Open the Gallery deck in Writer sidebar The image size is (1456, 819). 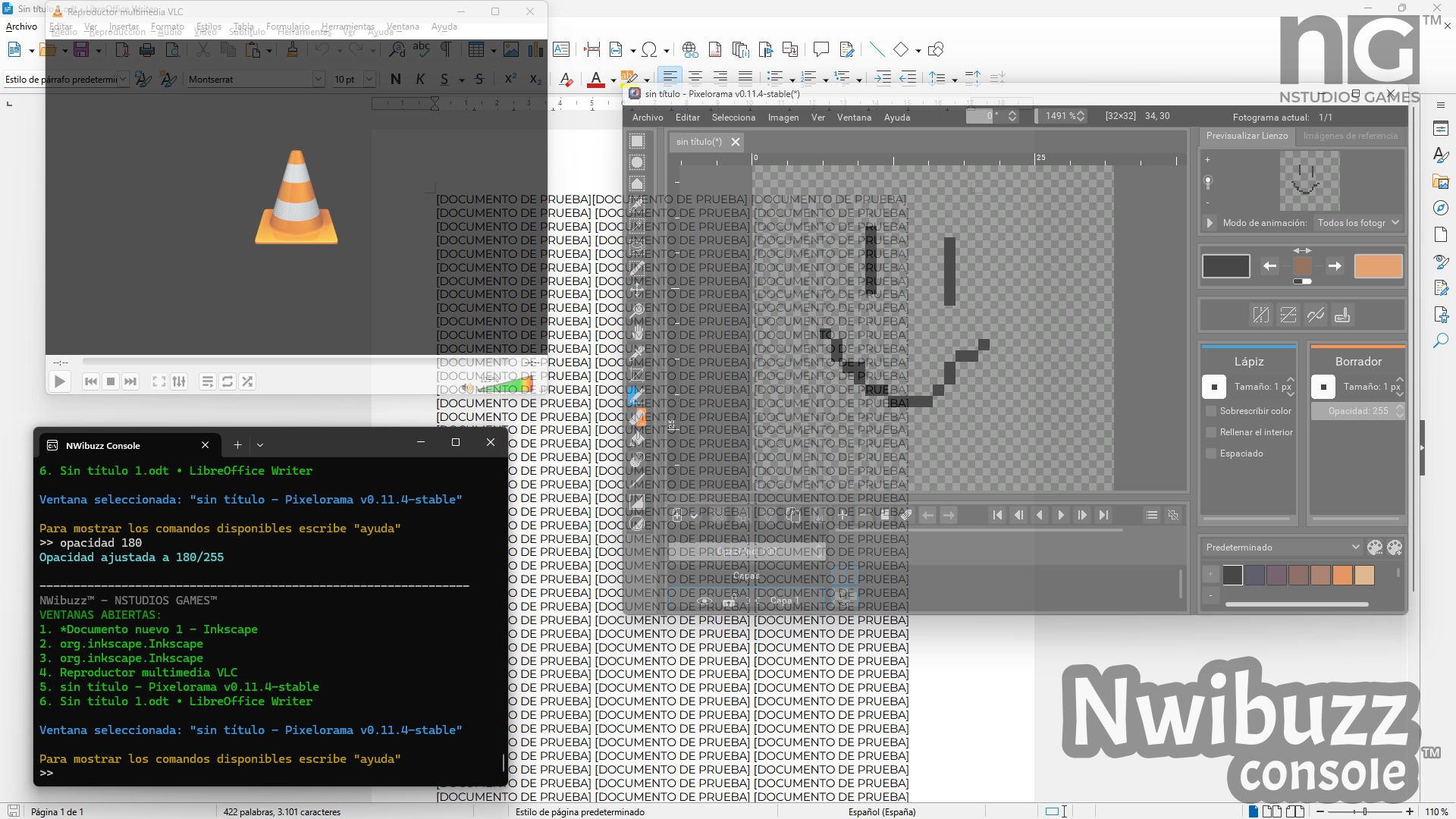[x=1441, y=181]
